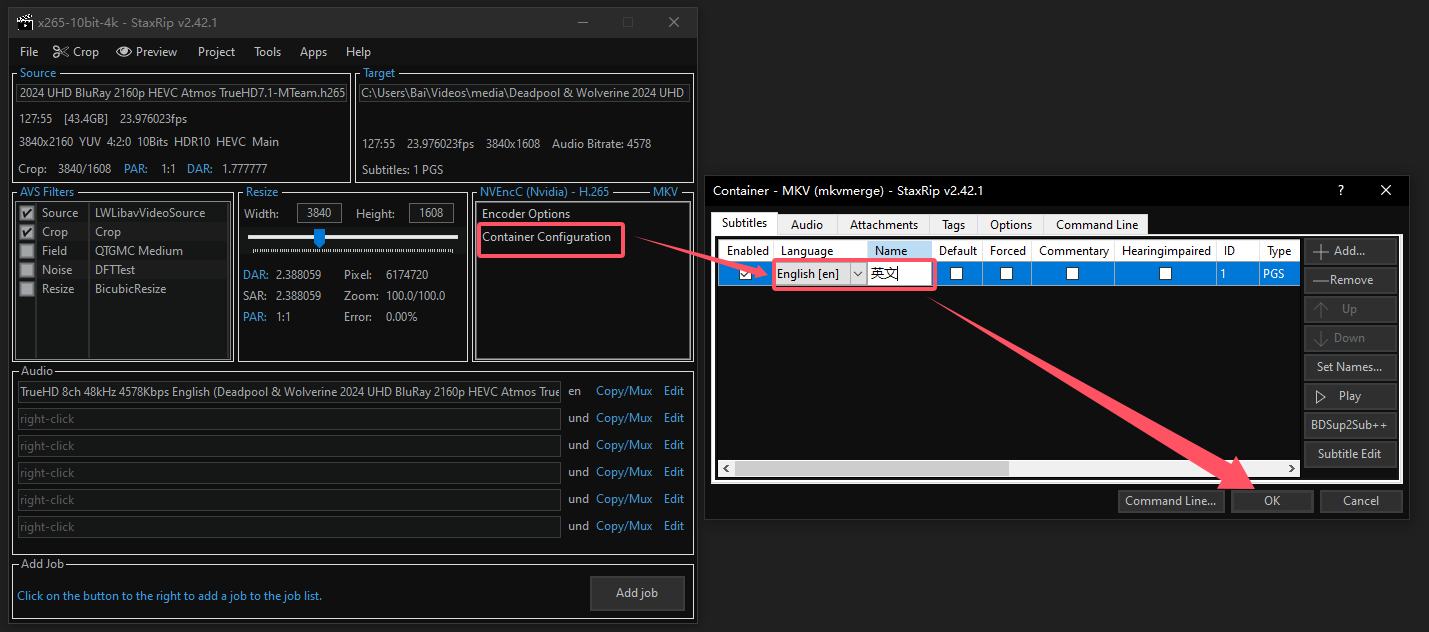Click the resize width slider handle
The width and height of the screenshot is (1429, 632).
tap(319, 238)
